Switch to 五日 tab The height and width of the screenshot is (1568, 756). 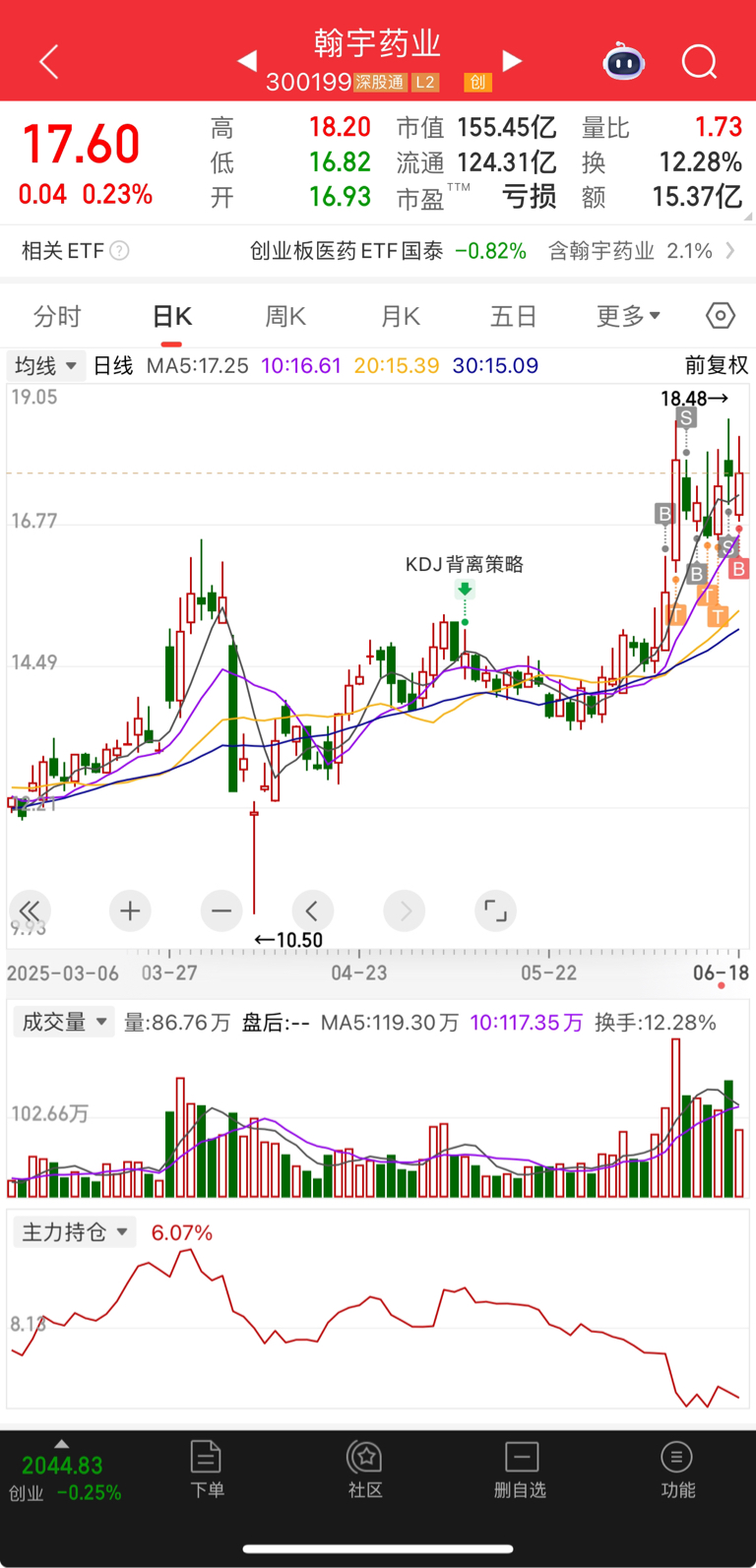click(513, 316)
